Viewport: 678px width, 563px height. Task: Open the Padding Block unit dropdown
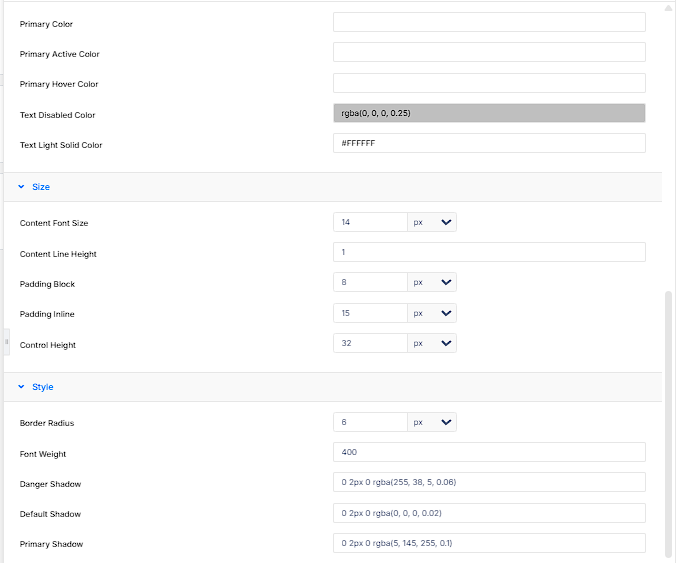click(432, 282)
